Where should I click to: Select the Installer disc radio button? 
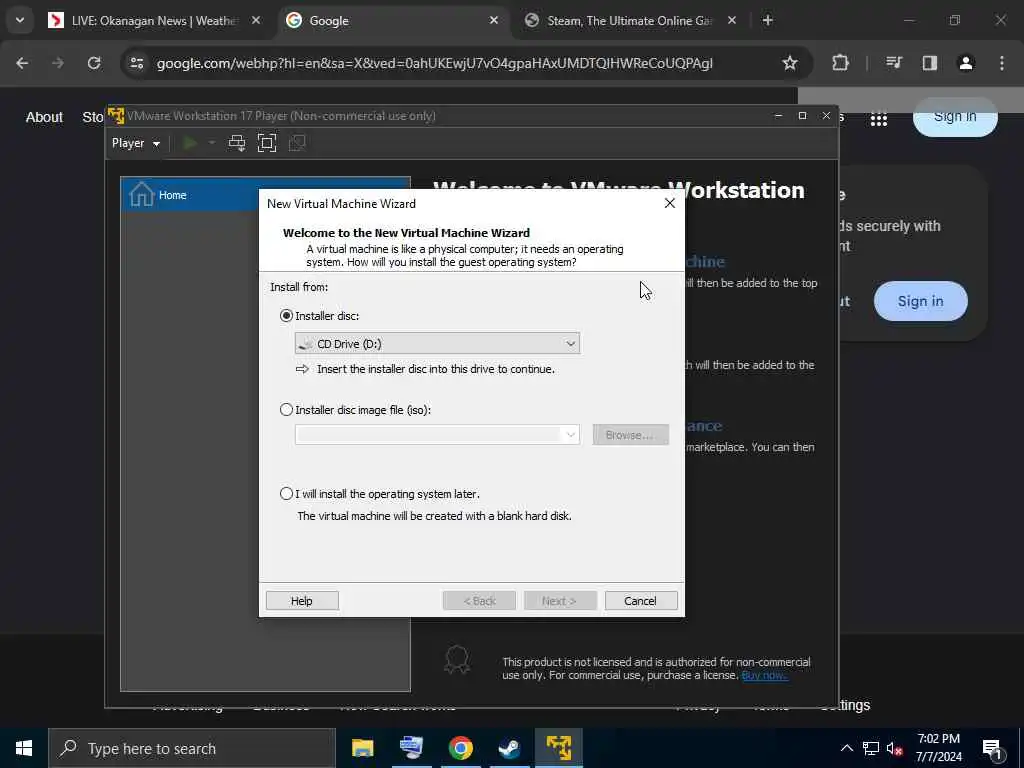tap(286, 316)
